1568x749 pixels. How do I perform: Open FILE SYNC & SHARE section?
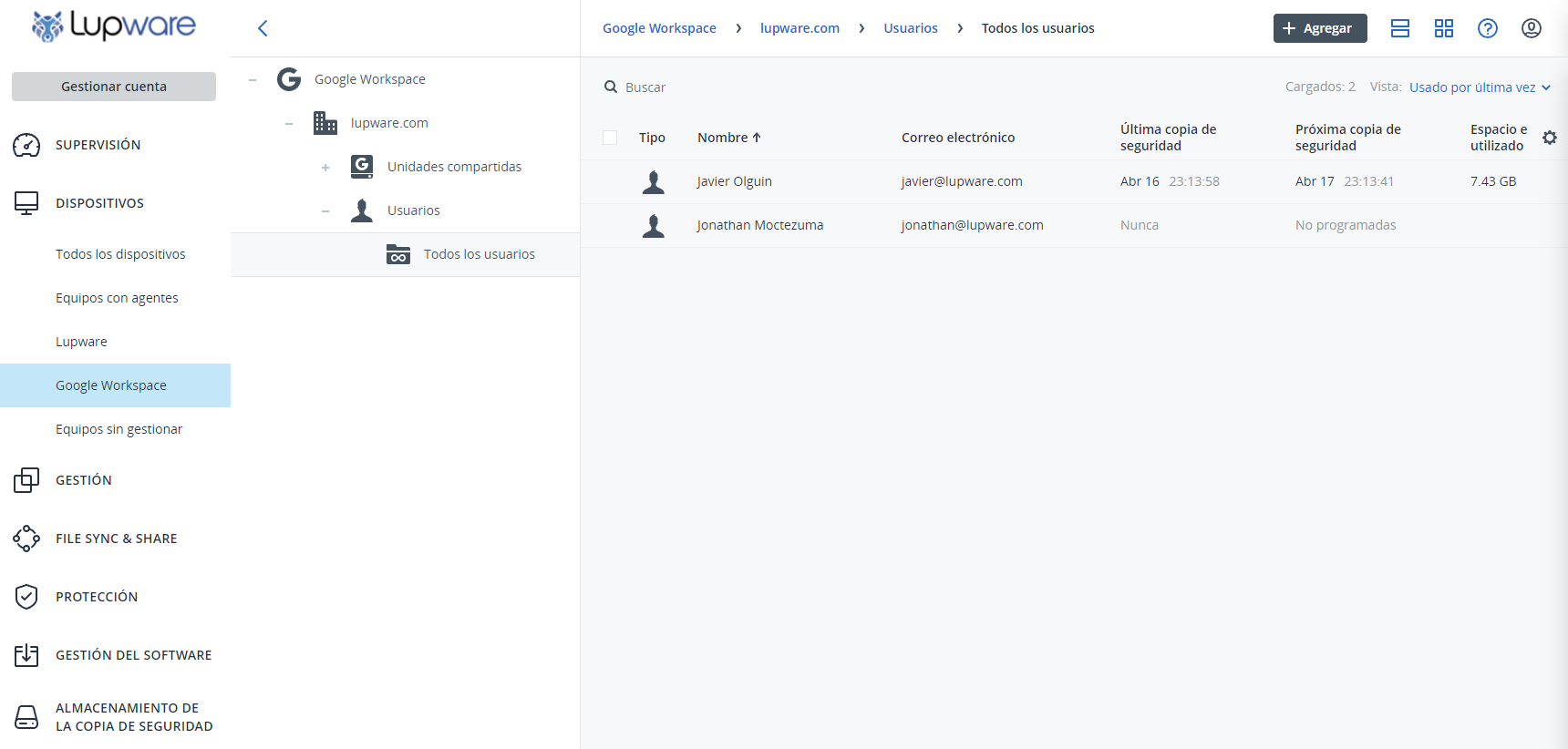(115, 539)
